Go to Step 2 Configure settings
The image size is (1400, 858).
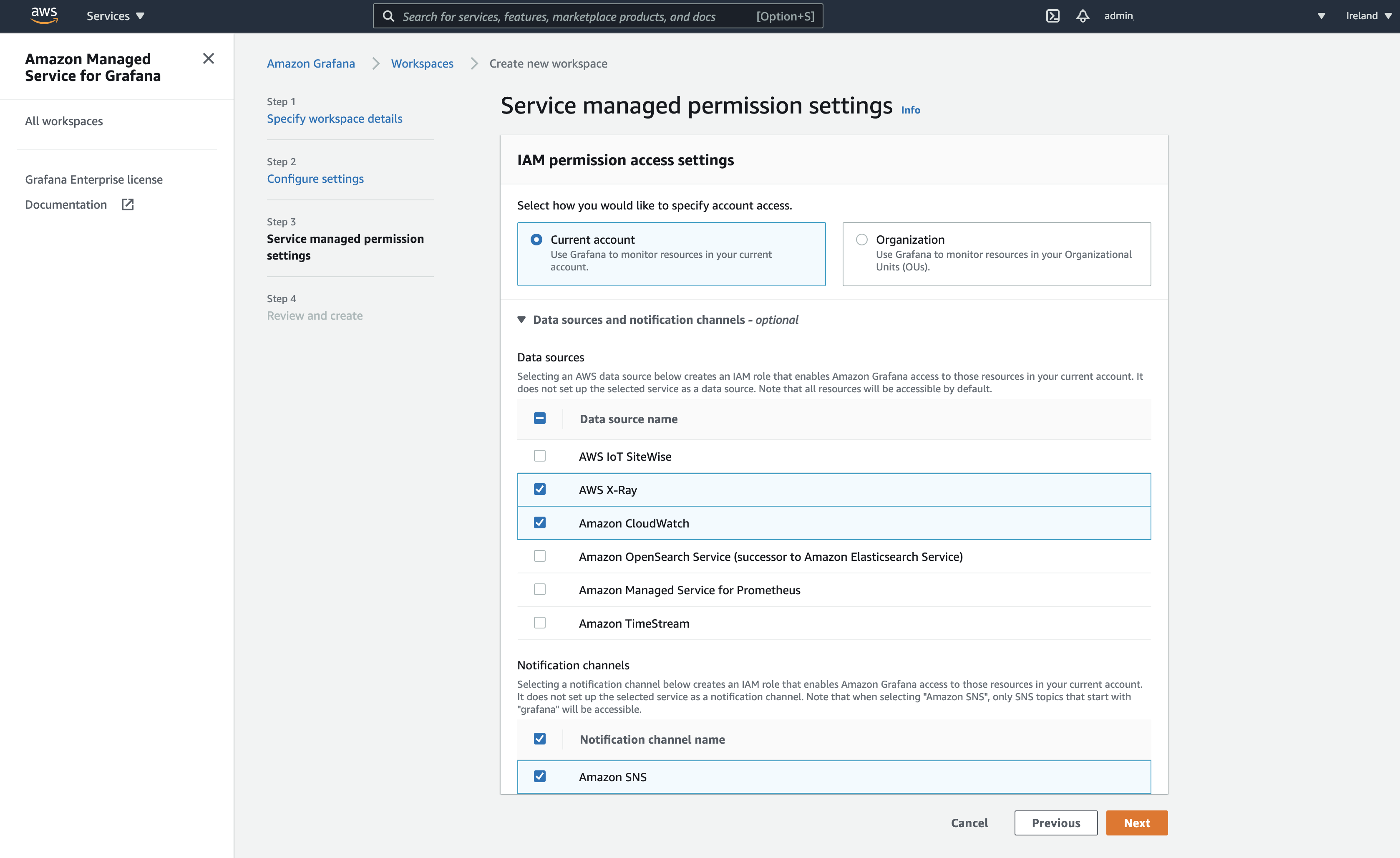[315, 179]
